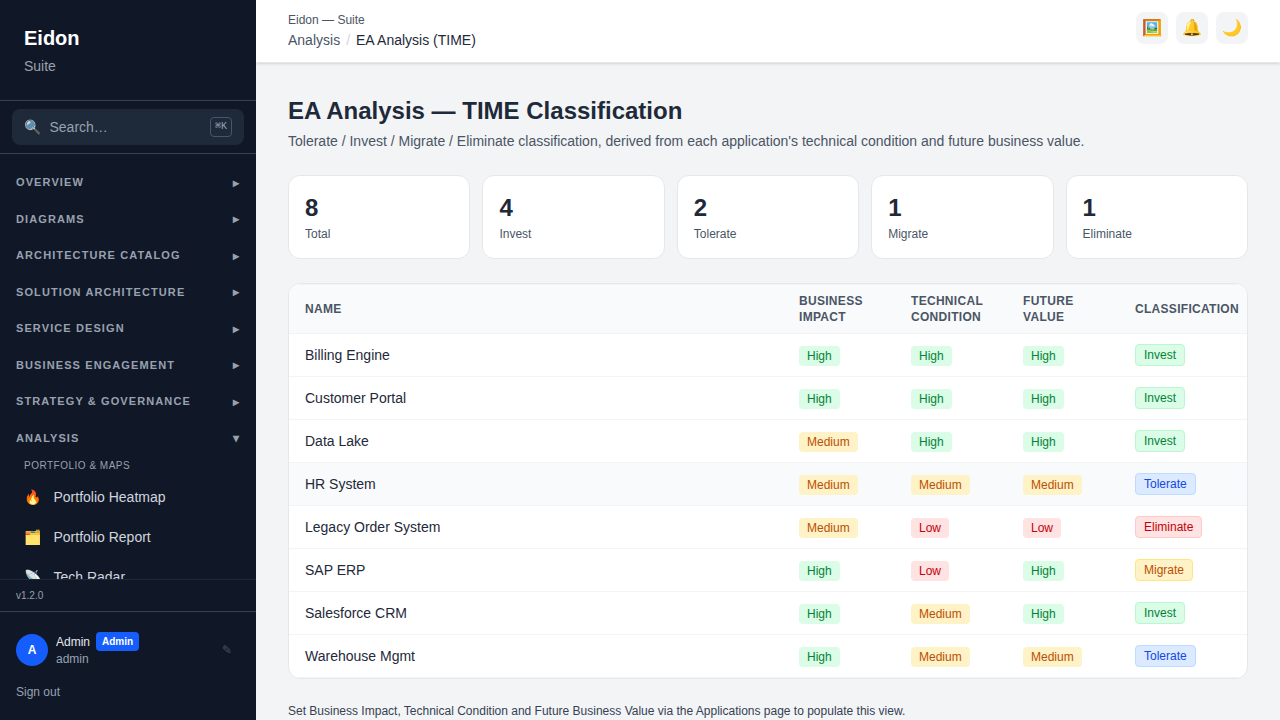Click the Portfolio Report folder icon
This screenshot has height=720, width=1280.
click(33, 537)
